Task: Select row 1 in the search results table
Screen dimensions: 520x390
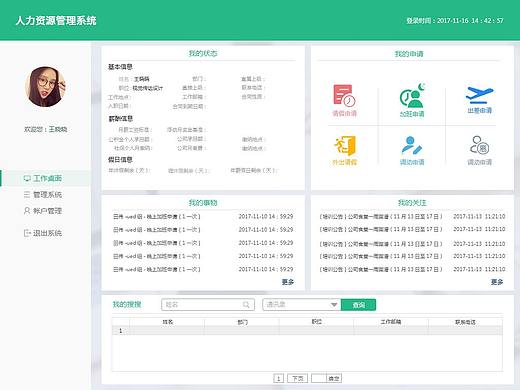Action: coord(307,331)
